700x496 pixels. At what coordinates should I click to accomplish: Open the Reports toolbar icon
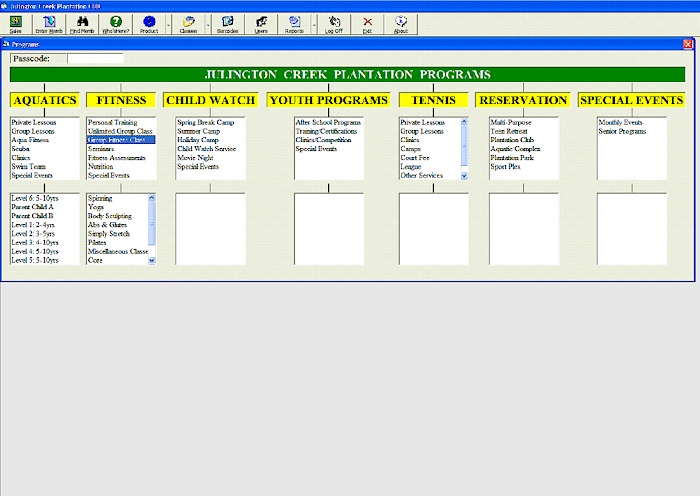tap(294, 24)
